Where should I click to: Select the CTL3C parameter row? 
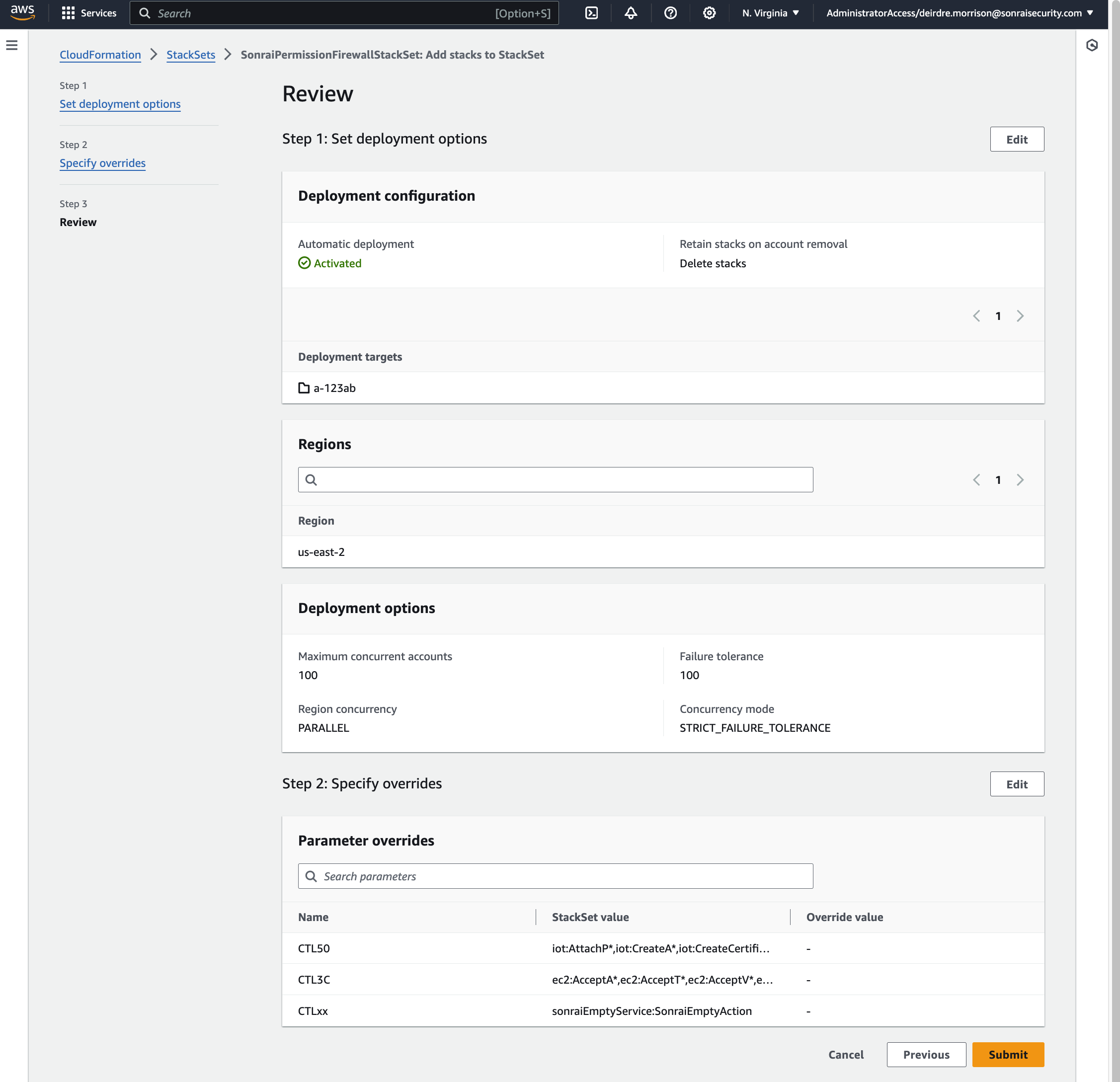(x=663, y=980)
